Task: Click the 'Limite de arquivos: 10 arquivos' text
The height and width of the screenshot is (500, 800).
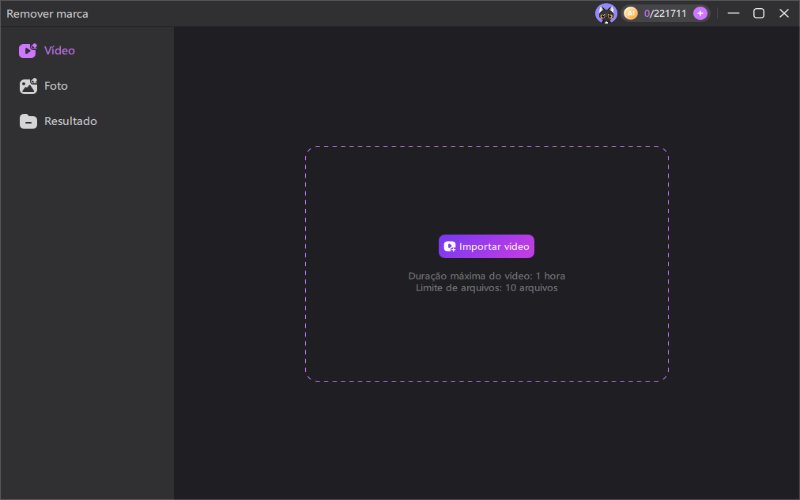Action: point(487,288)
